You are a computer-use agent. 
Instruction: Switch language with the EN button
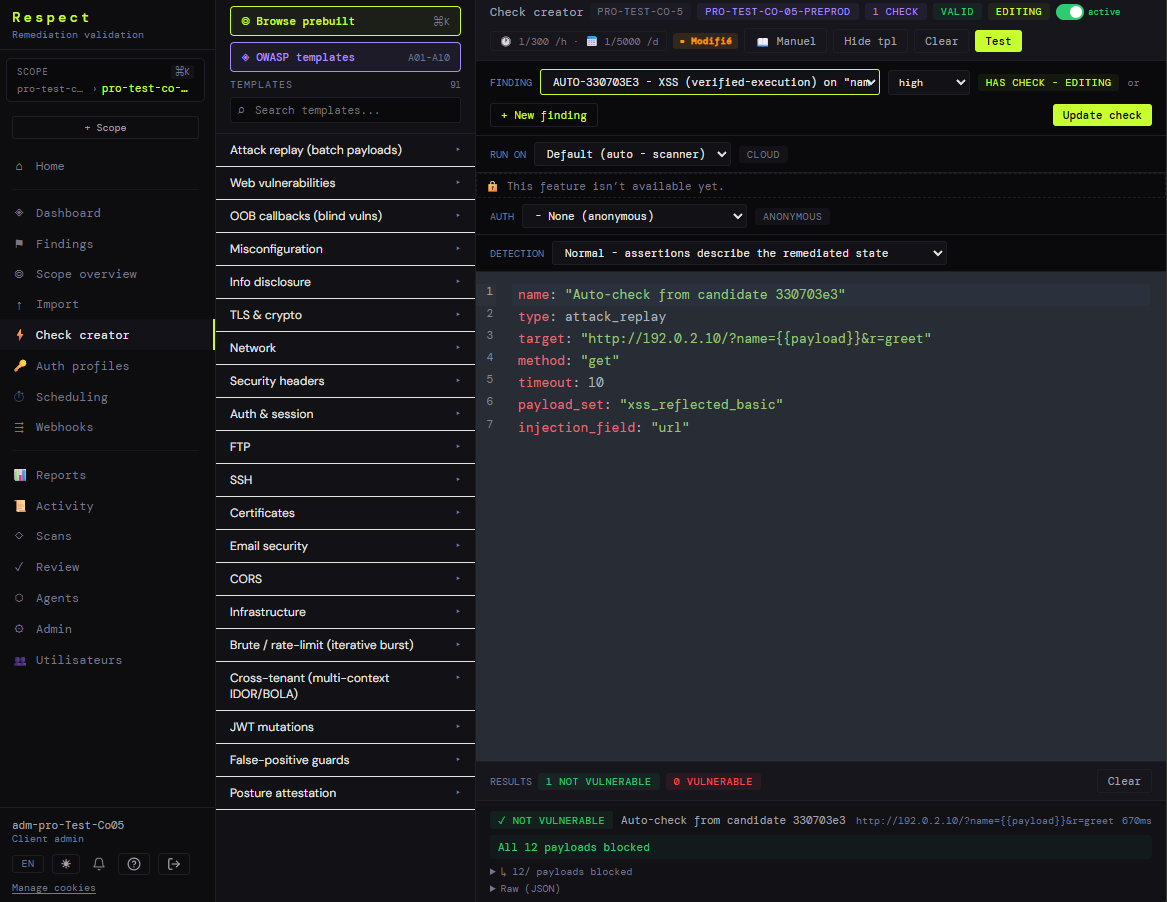(x=28, y=864)
